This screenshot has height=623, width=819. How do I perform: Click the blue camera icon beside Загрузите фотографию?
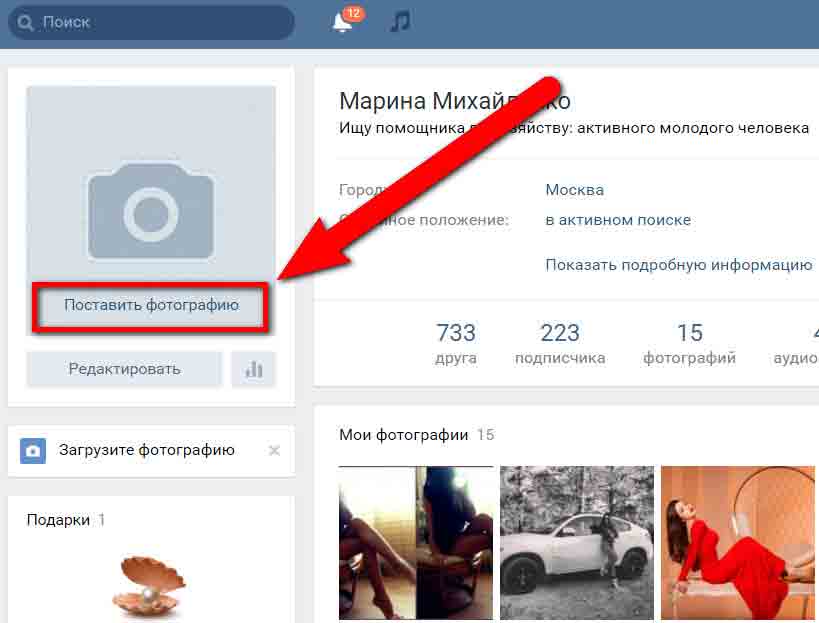tap(33, 451)
